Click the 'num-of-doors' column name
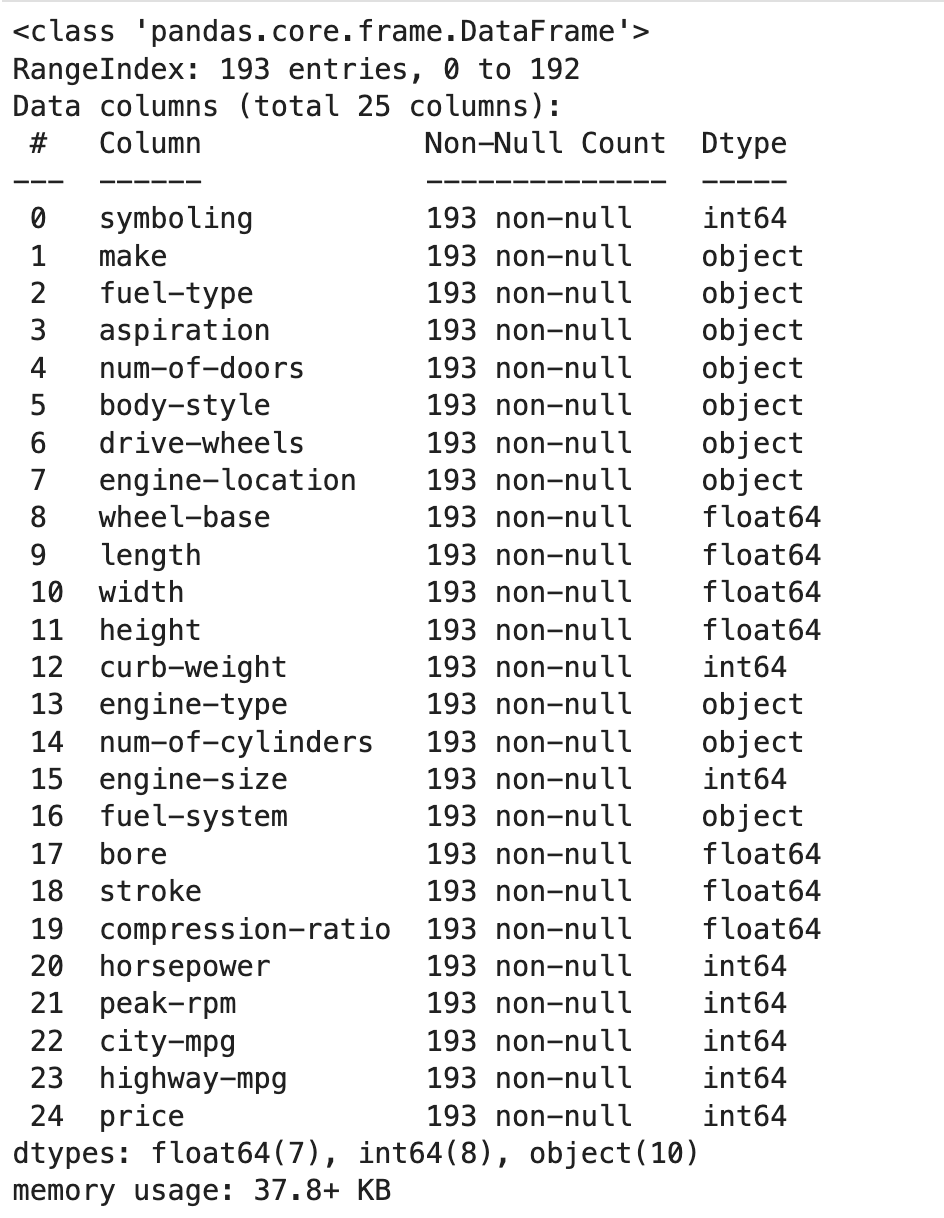Image resolution: width=944 pixels, height=1218 pixels. click(x=200, y=369)
